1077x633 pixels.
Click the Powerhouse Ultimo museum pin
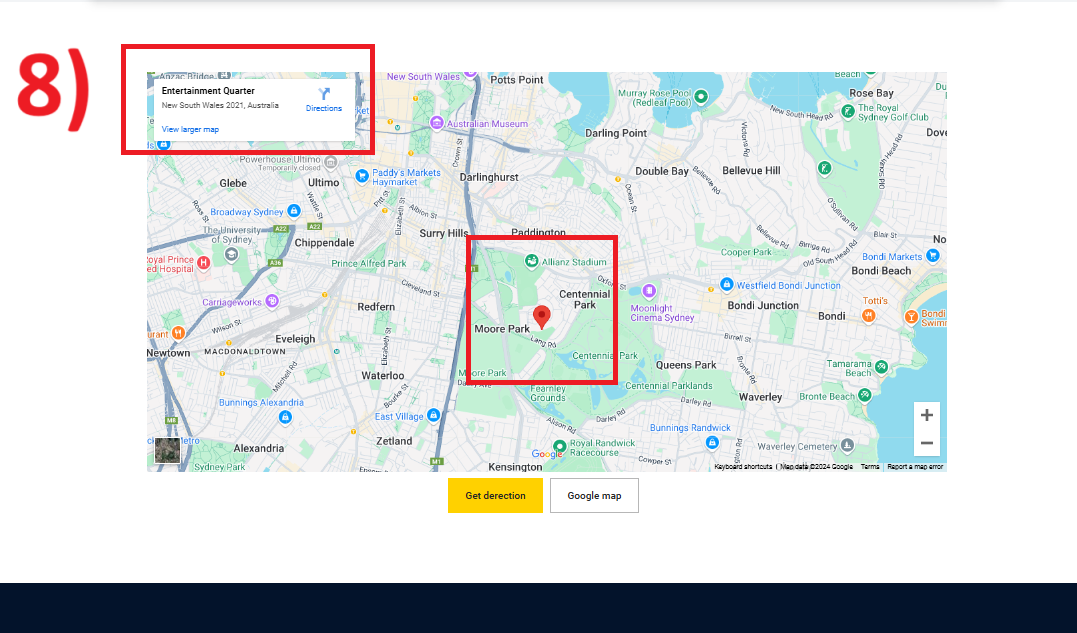331,163
